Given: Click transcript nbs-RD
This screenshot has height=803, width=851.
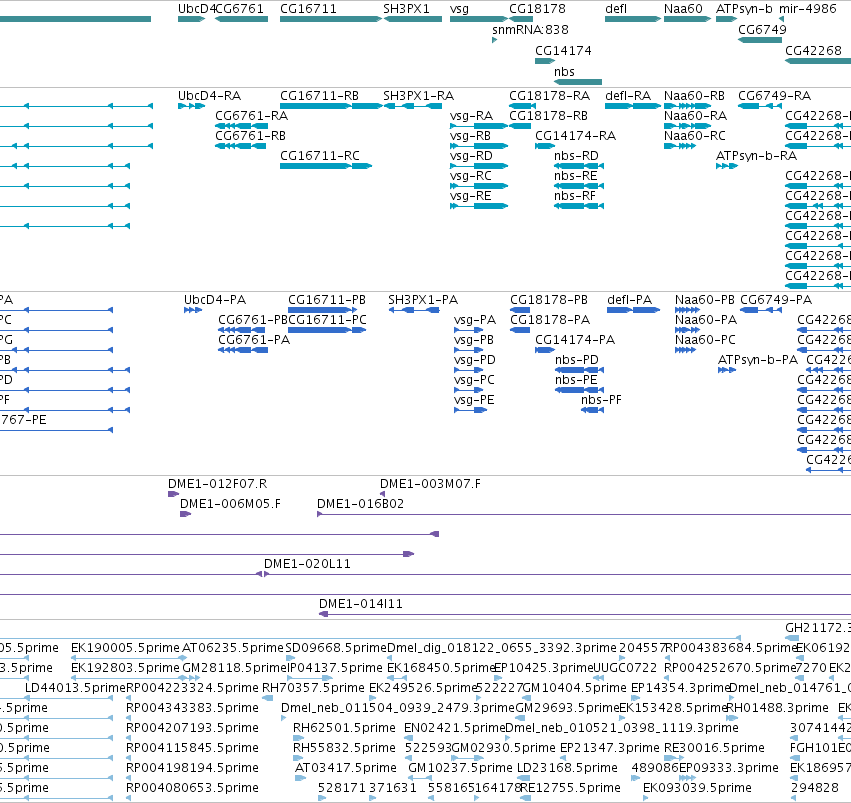Looking at the screenshot, I should (576, 156).
